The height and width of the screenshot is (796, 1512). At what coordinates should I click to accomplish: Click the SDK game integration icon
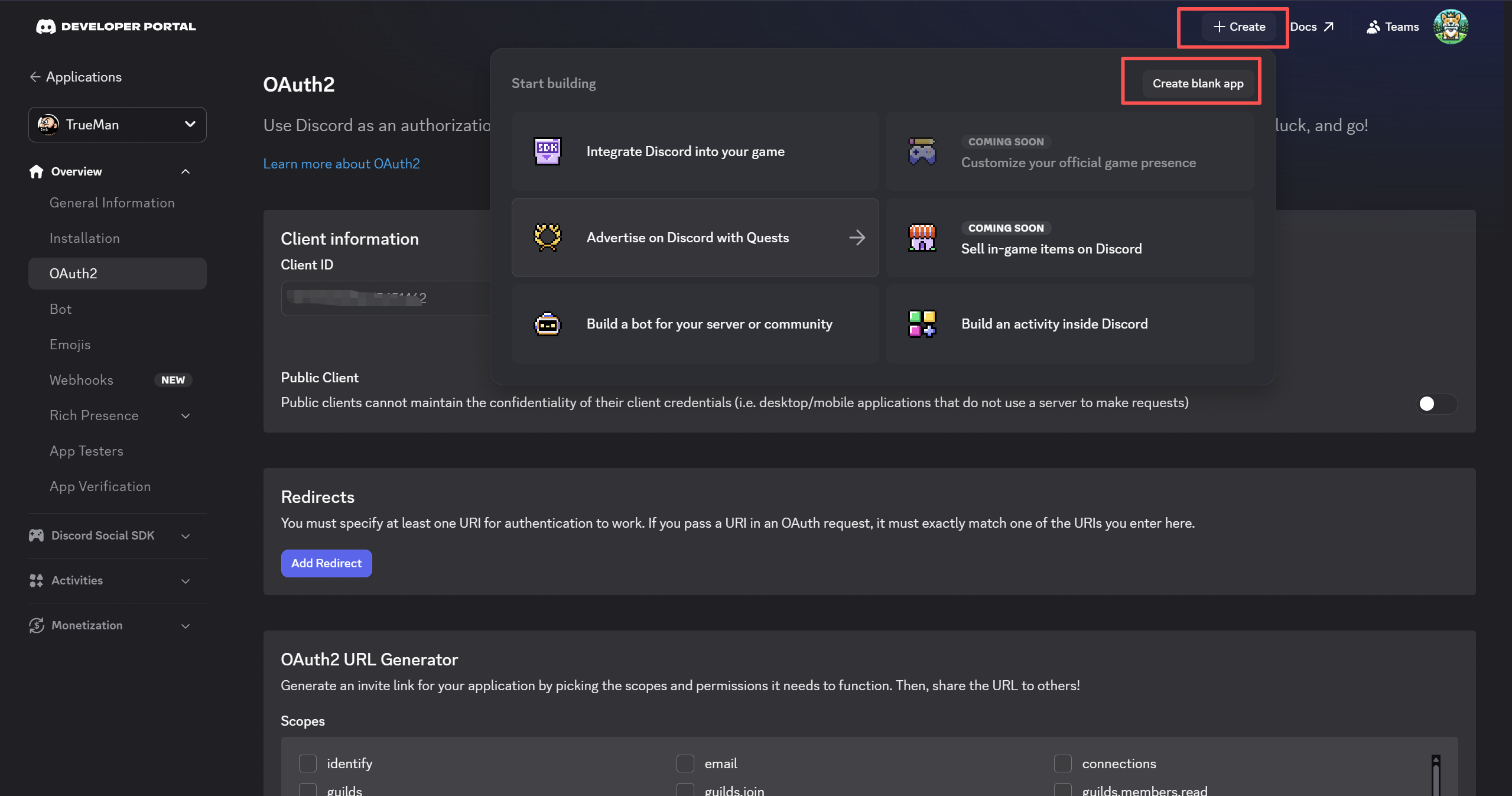click(547, 151)
